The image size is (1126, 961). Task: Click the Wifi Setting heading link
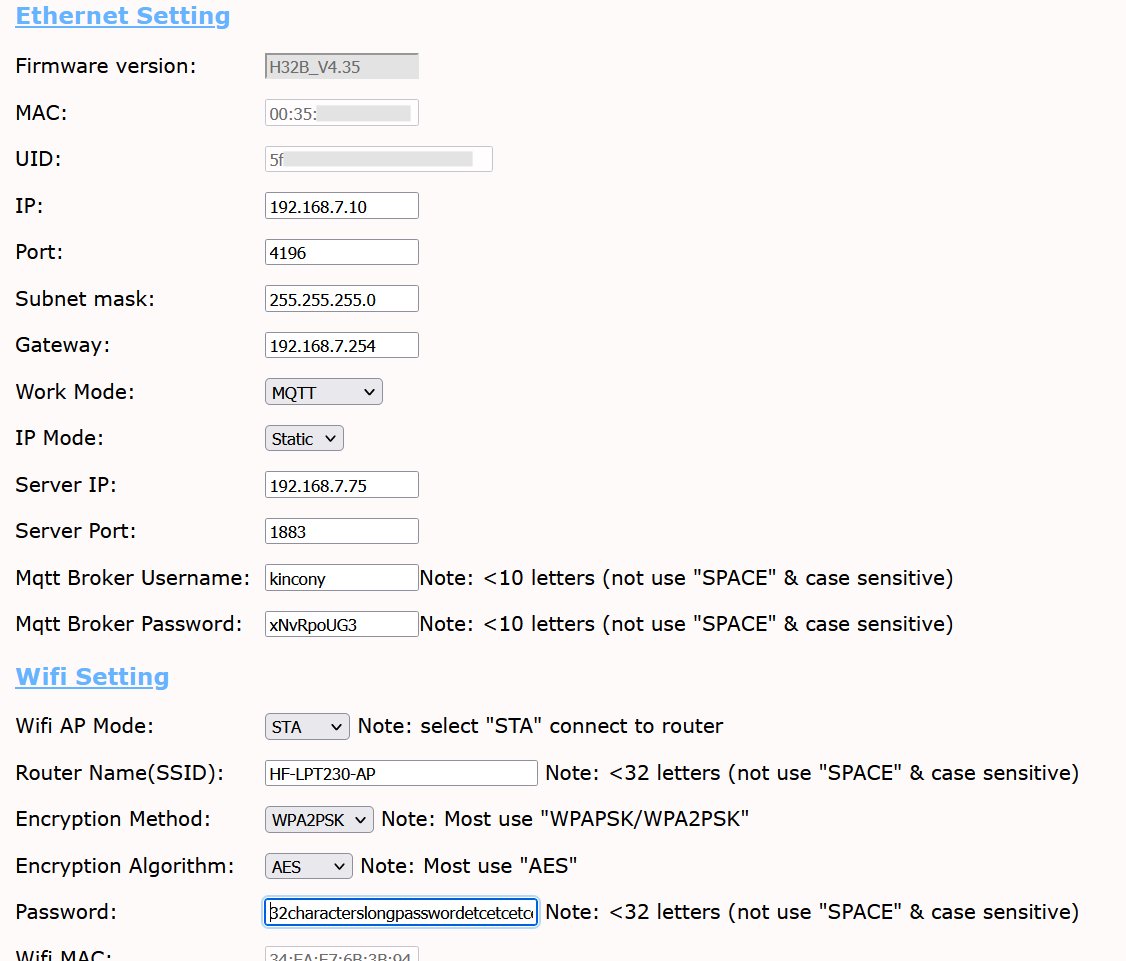(x=92, y=677)
